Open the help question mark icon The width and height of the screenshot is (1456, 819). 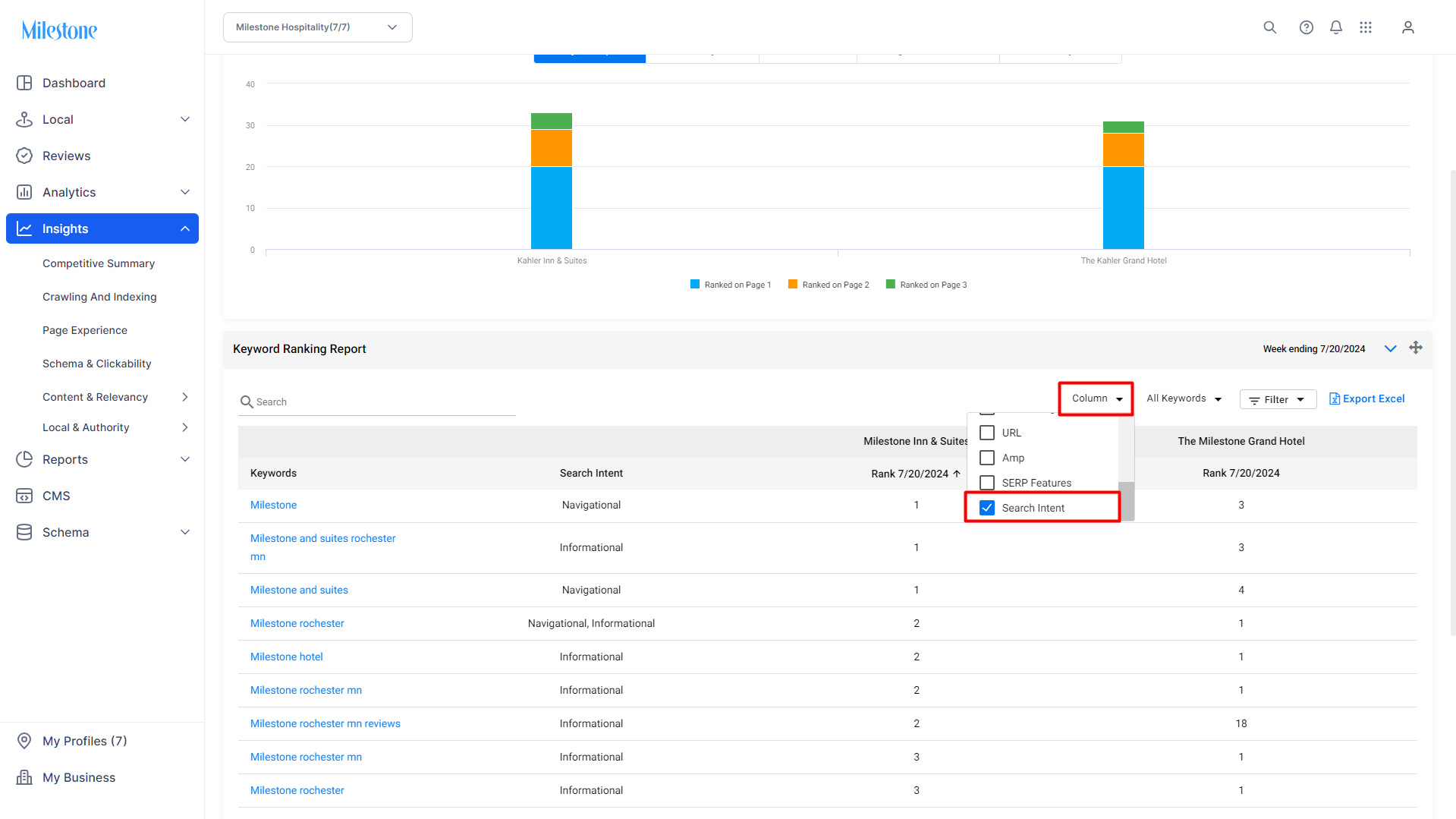1306,27
